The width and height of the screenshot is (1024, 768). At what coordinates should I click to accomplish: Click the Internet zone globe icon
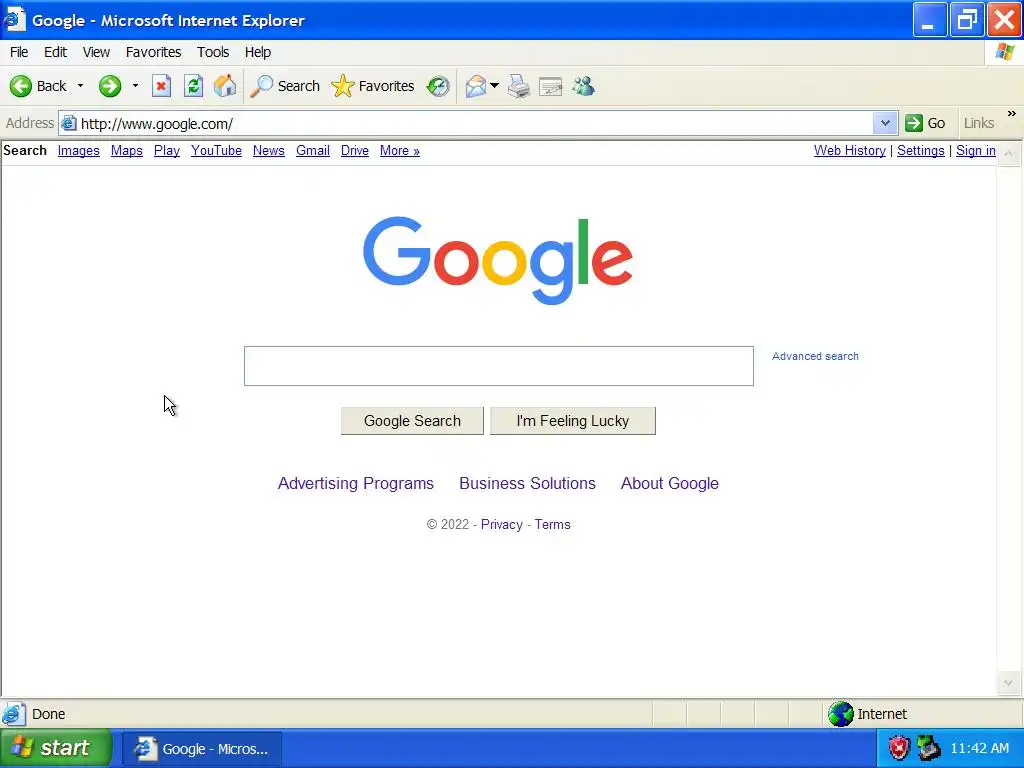point(840,714)
